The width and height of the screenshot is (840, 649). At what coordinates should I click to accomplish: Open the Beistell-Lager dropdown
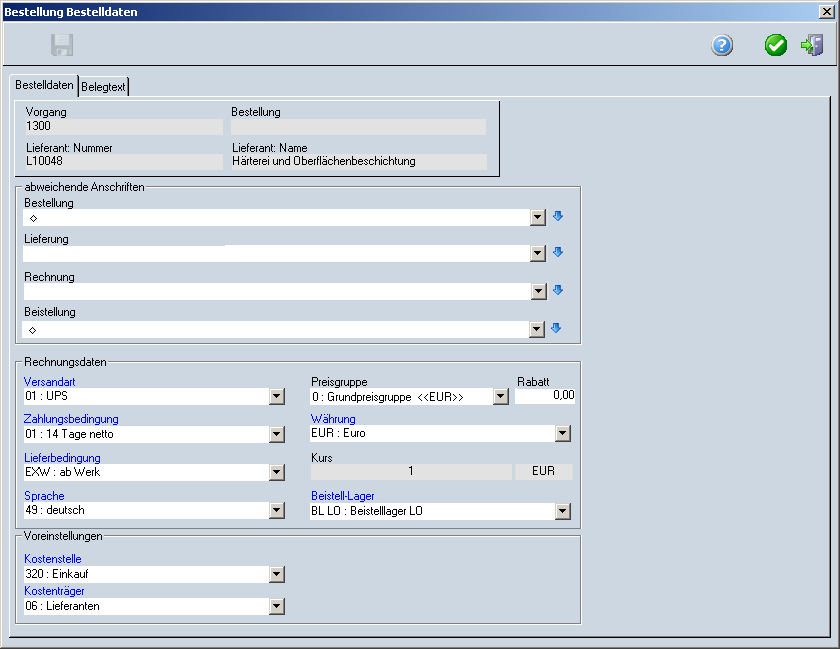click(562, 512)
